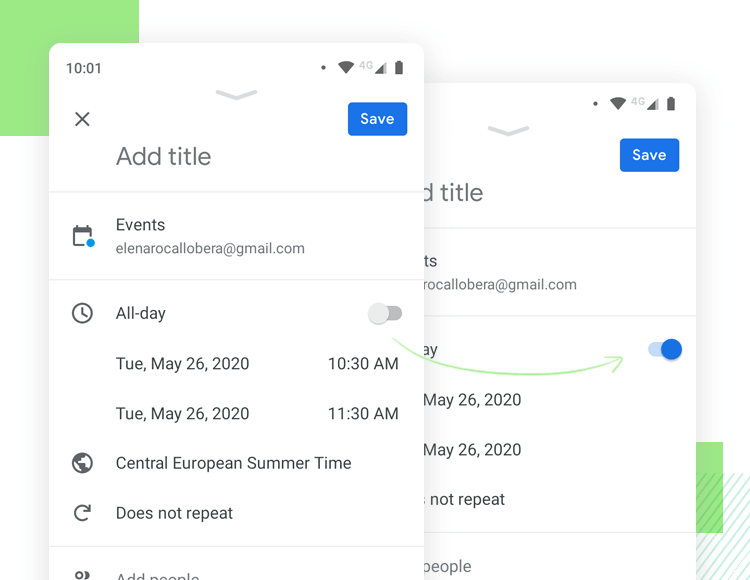
Task: Select the elenarocallobera@gmail.com account text
Action: click(x=210, y=249)
